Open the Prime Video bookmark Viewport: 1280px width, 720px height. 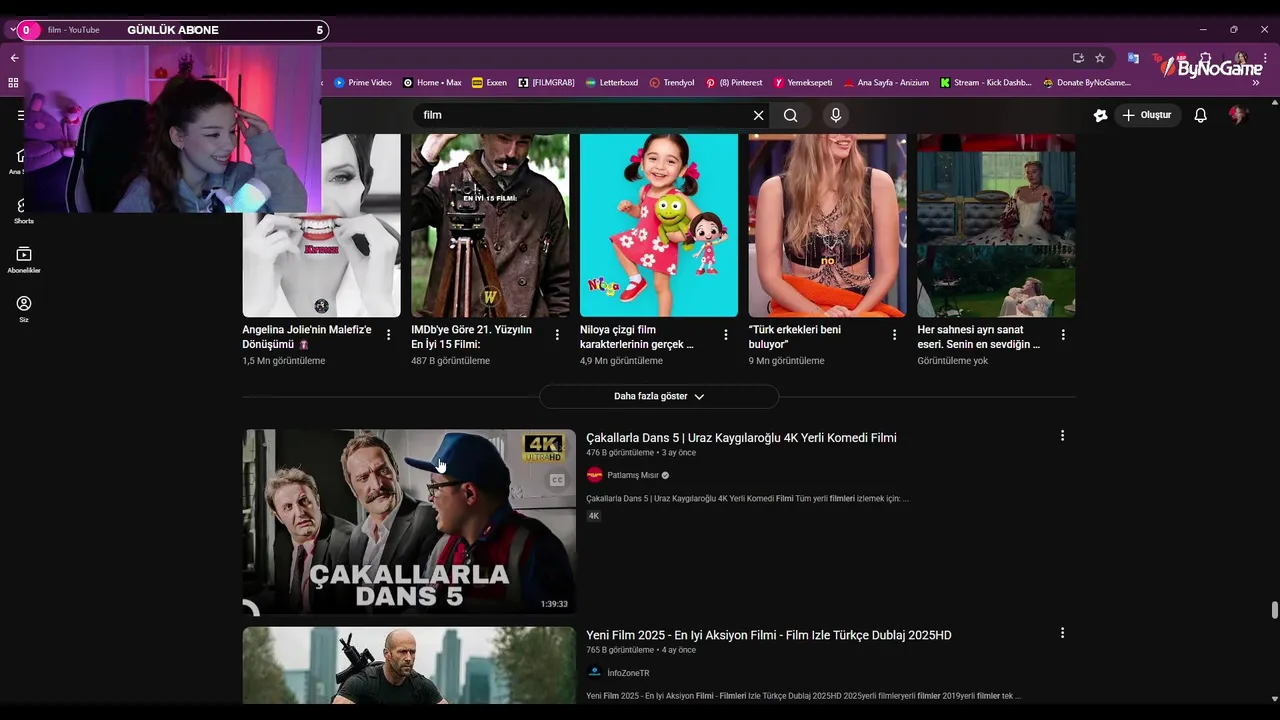[363, 83]
